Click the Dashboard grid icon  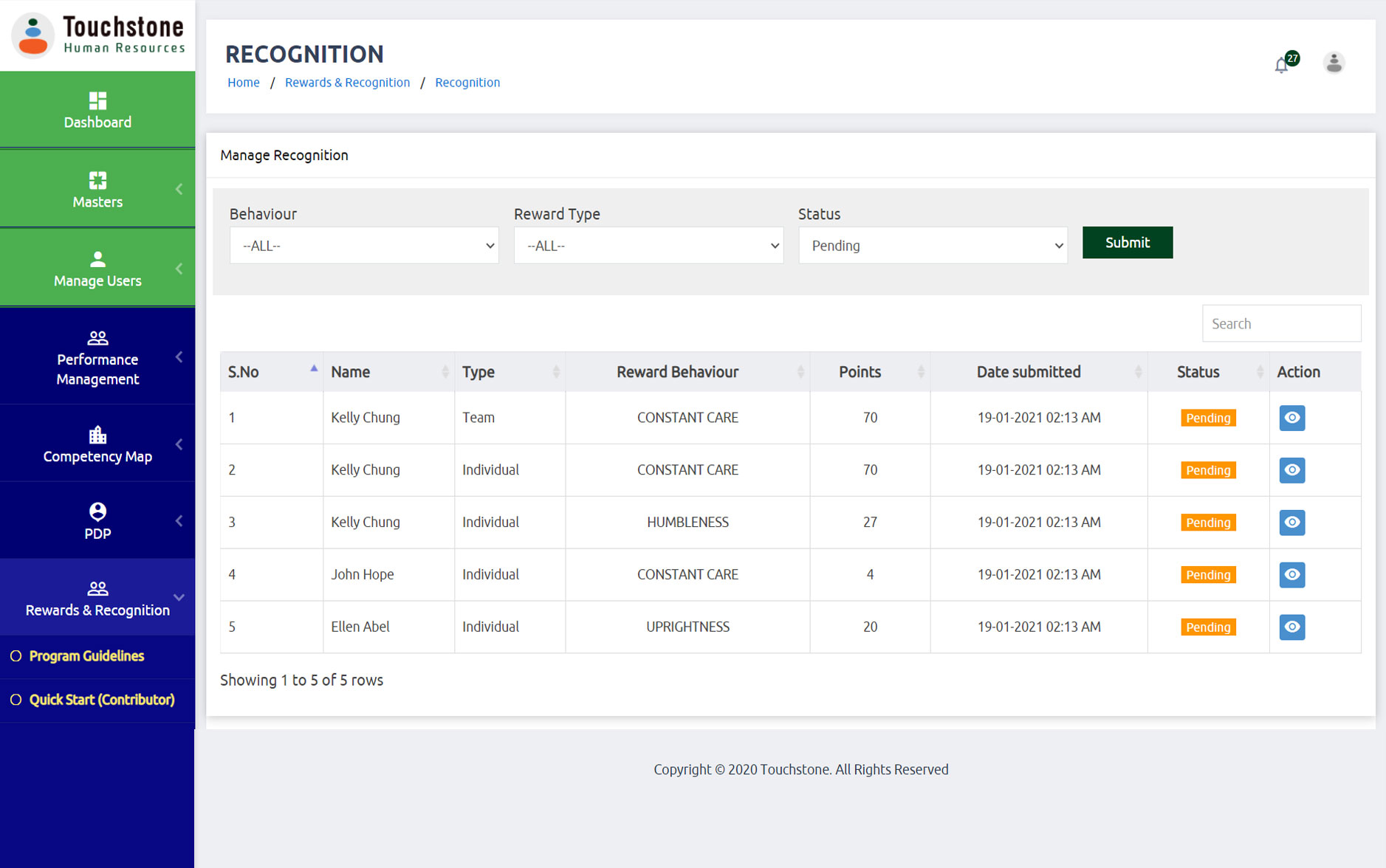tap(97, 100)
